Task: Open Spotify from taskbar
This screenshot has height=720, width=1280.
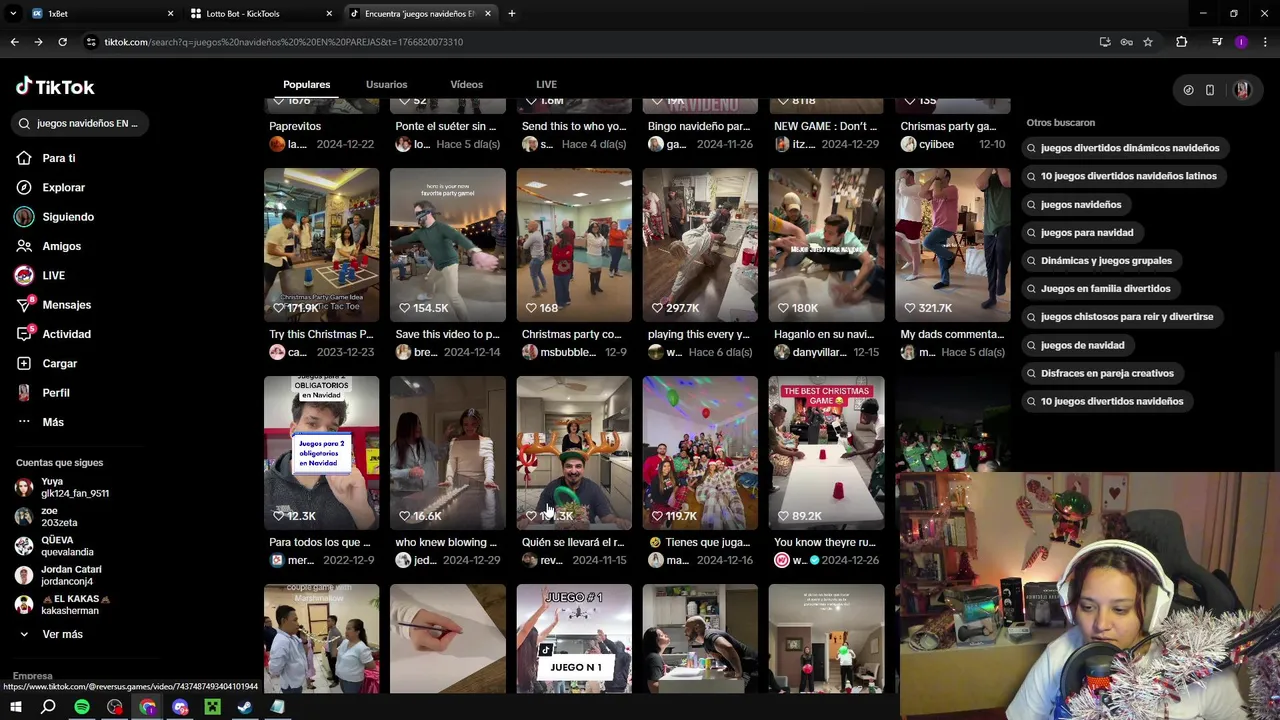Action: click(82, 707)
